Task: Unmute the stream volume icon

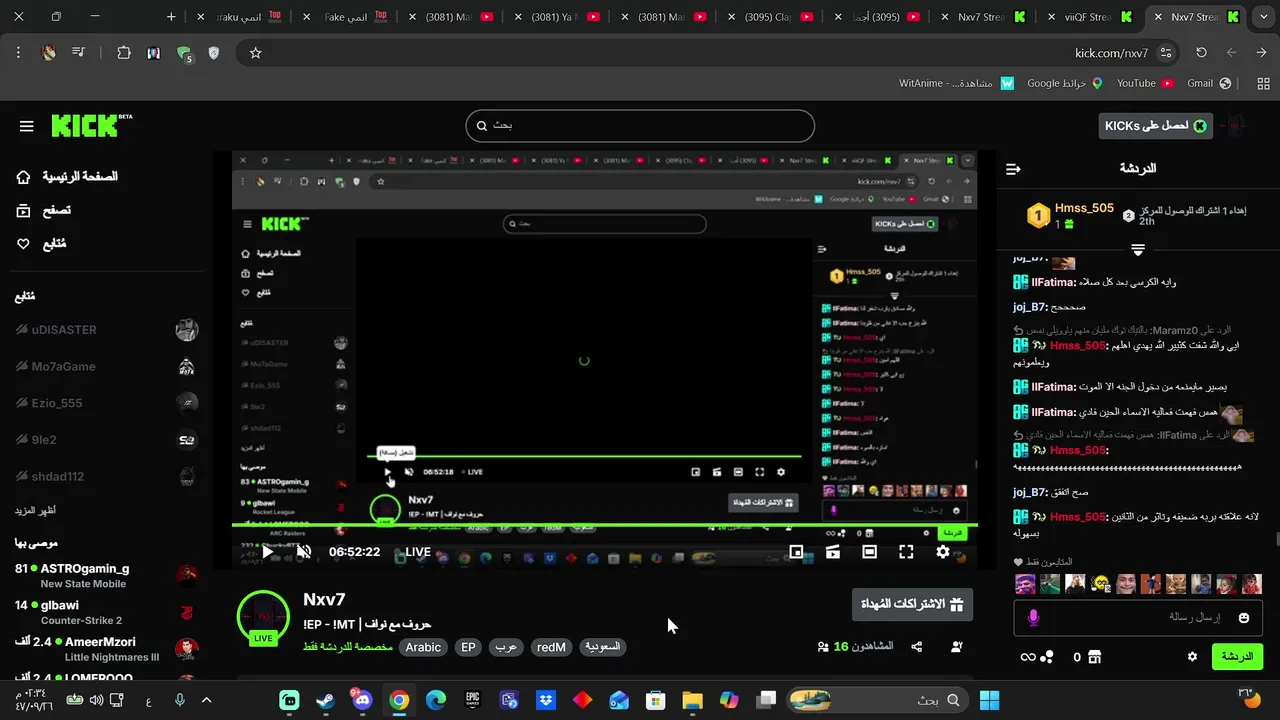Action: point(304,552)
